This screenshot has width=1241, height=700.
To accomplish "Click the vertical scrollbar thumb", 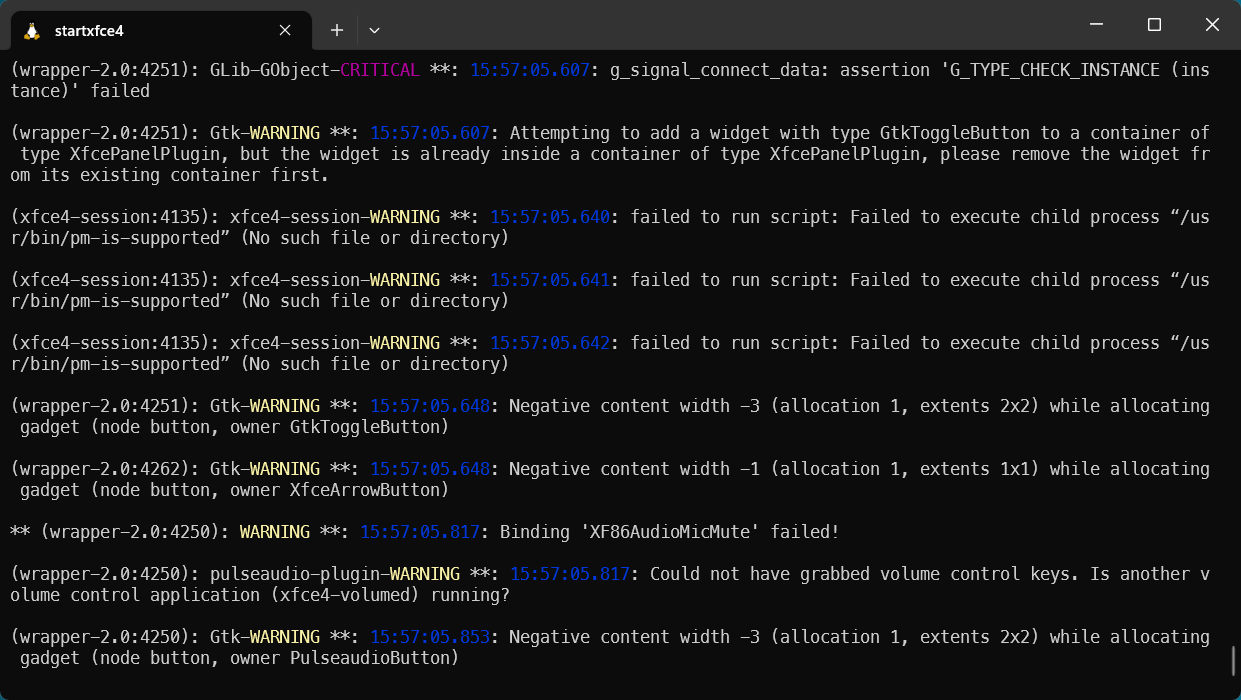I will [1233, 662].
